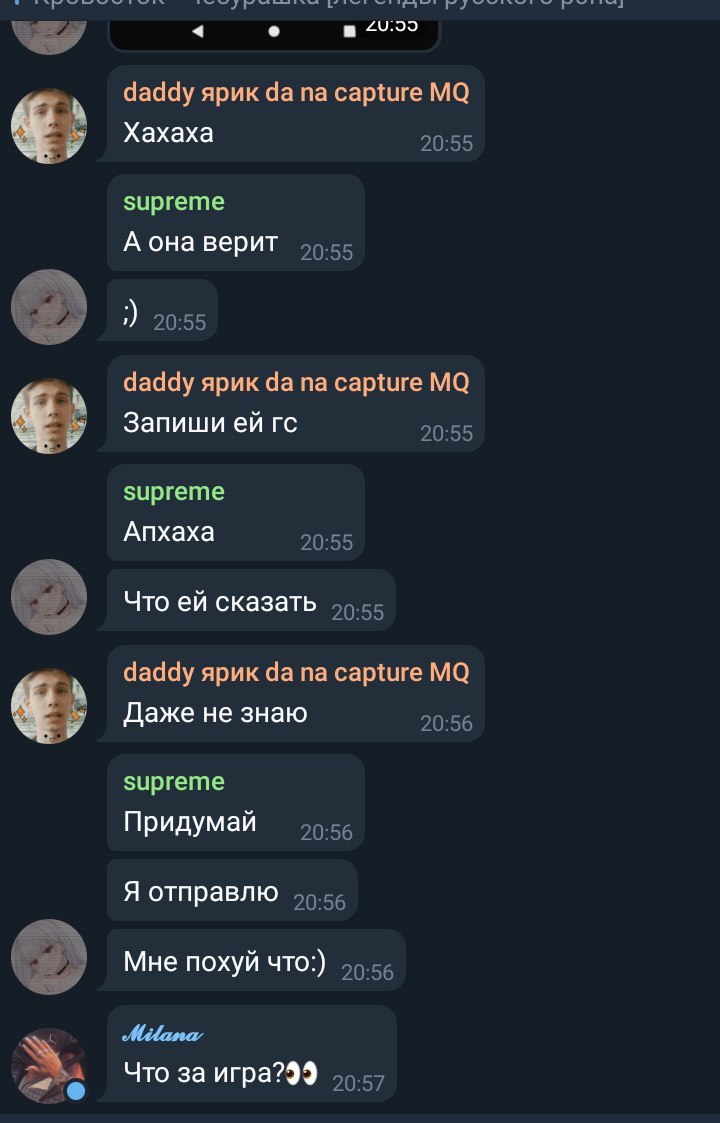
Task: Tap the avatar next to the ;) message
Action: coord(49,307)
